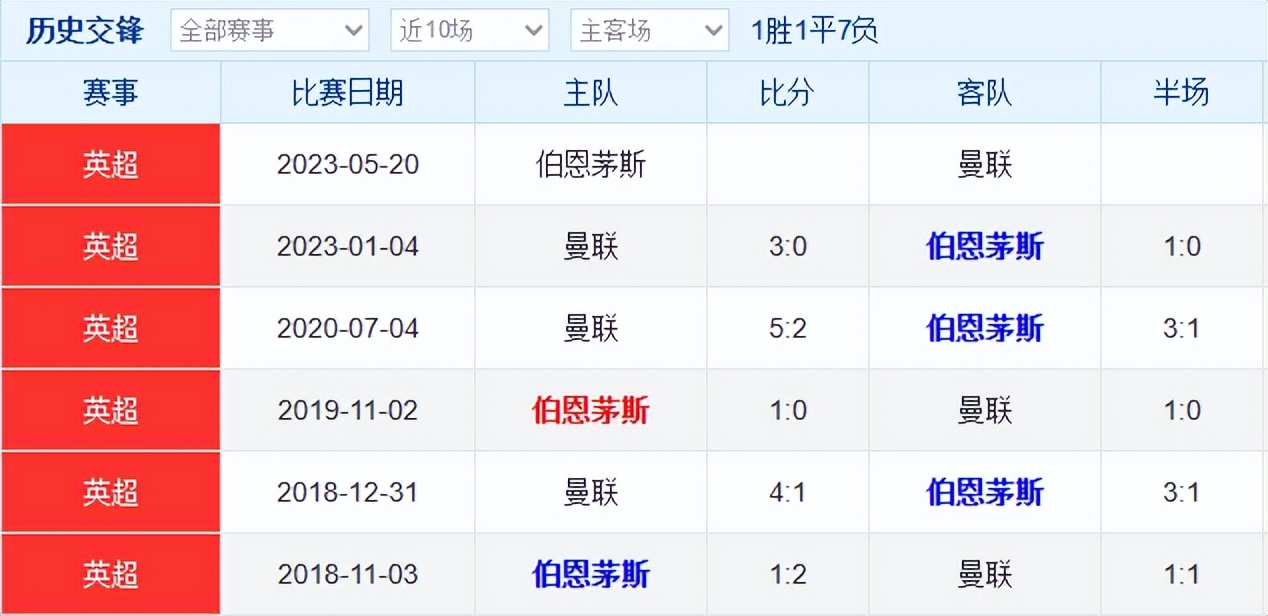Click the 曼联 entry in the 2023-05-20 row

984,164
